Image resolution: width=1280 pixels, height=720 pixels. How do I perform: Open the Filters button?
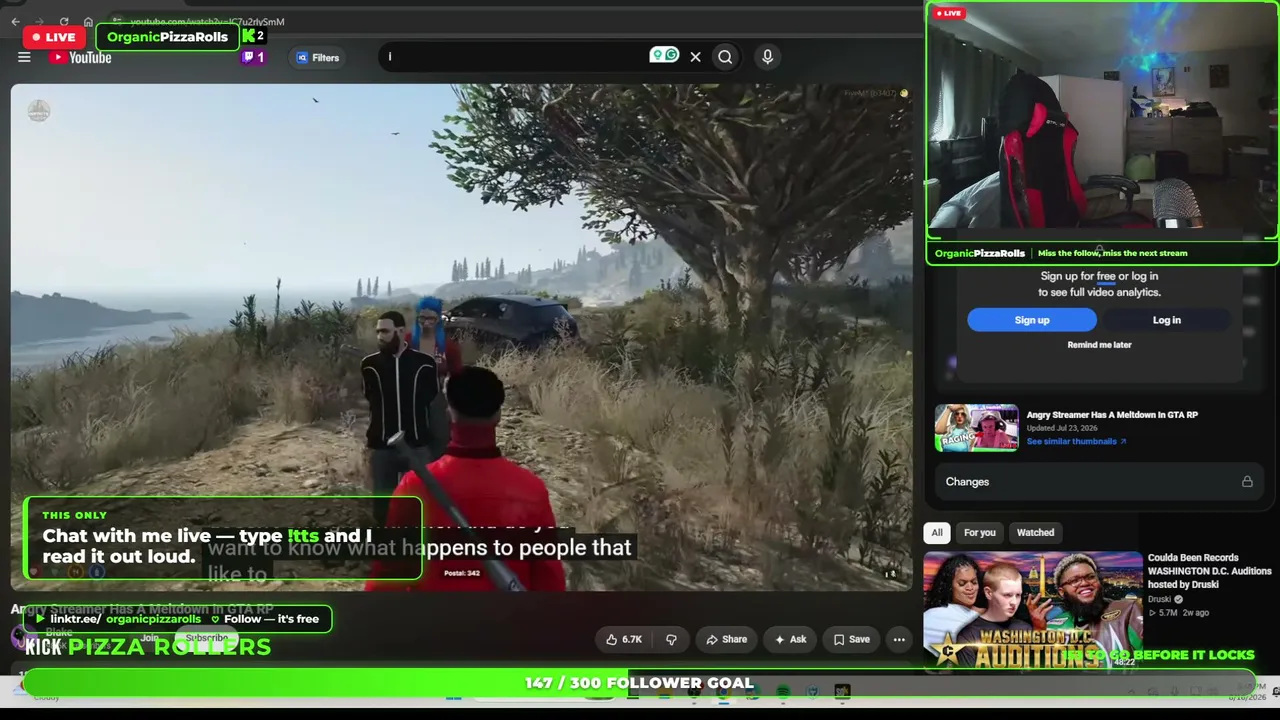pyautogui.click(x=318, y=58)
